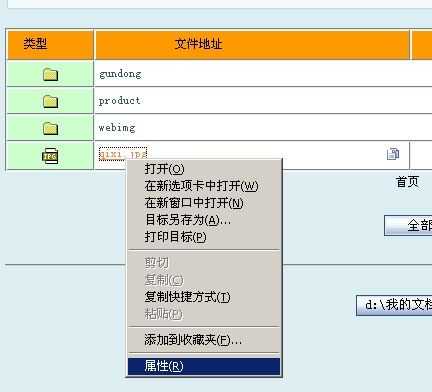Select 在新窗口中打开(N) menu entry
Image resolution: width=432 pixels, height=392 pixels.
(x=203, y=203)
